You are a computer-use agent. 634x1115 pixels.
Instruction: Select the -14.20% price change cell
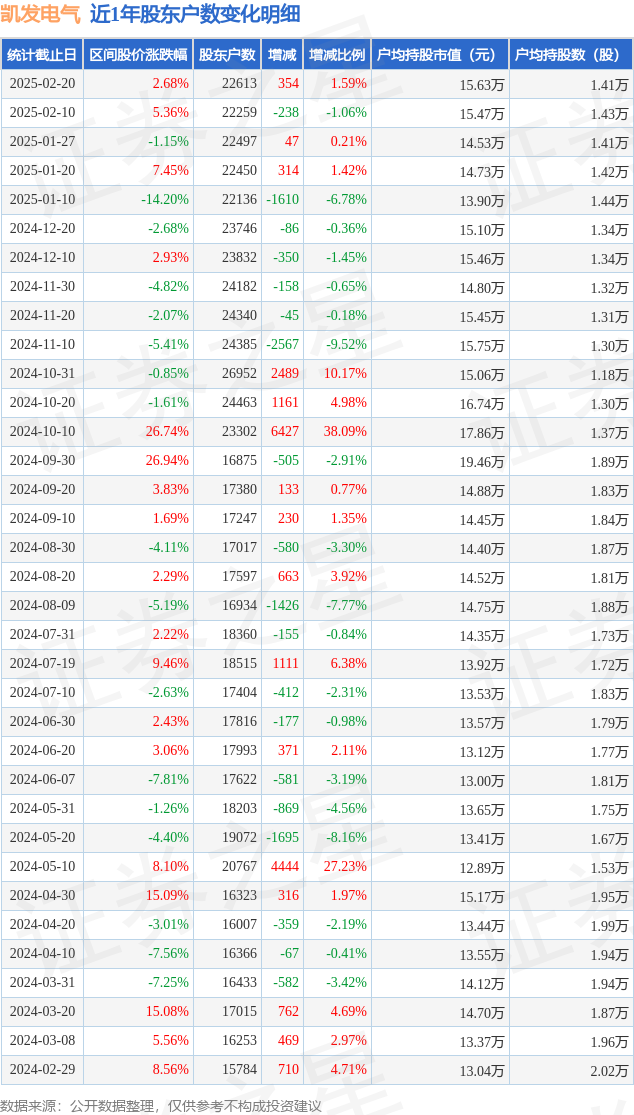(x=165, y=200)
